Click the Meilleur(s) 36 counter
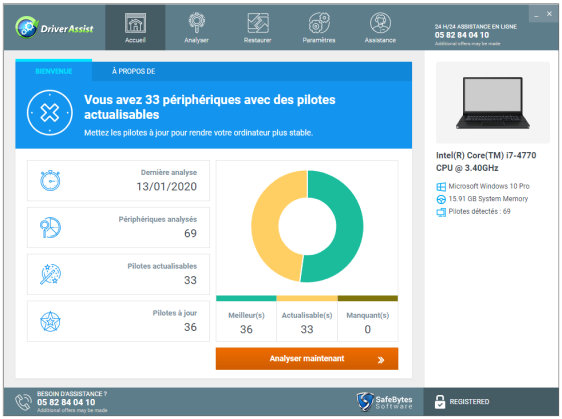Image resolution: width=562 pixels, height=419 pixels. (246, 322)
